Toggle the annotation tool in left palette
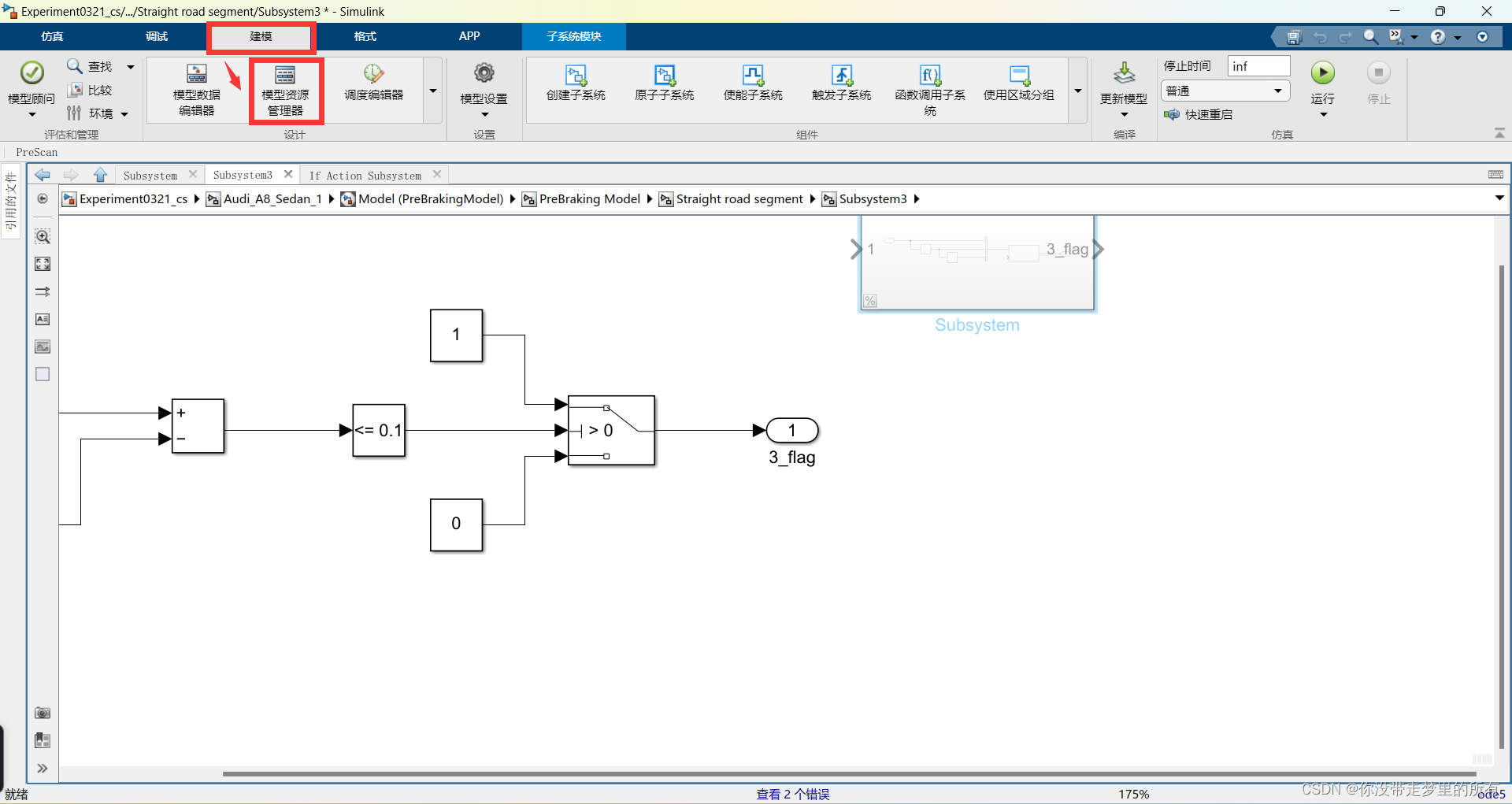The height and width of the screenshot is (804, 1512). click(x=42, y=319)
